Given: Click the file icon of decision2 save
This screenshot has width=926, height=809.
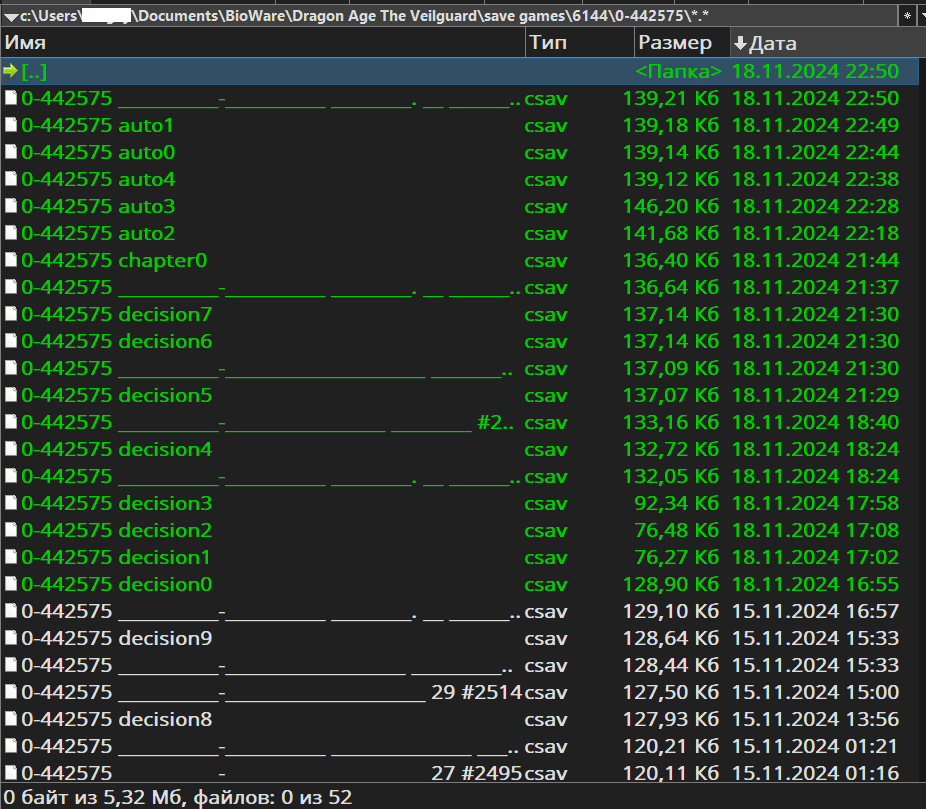Looking at the screenshot, I should pyautogui.click(x=11, y=530).
